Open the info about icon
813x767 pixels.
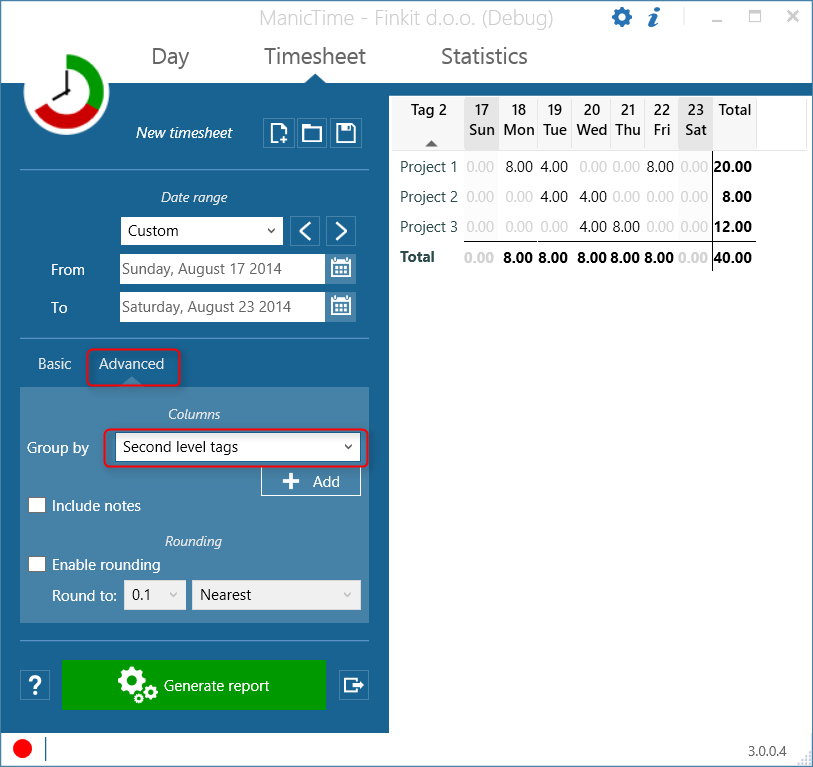654,18
